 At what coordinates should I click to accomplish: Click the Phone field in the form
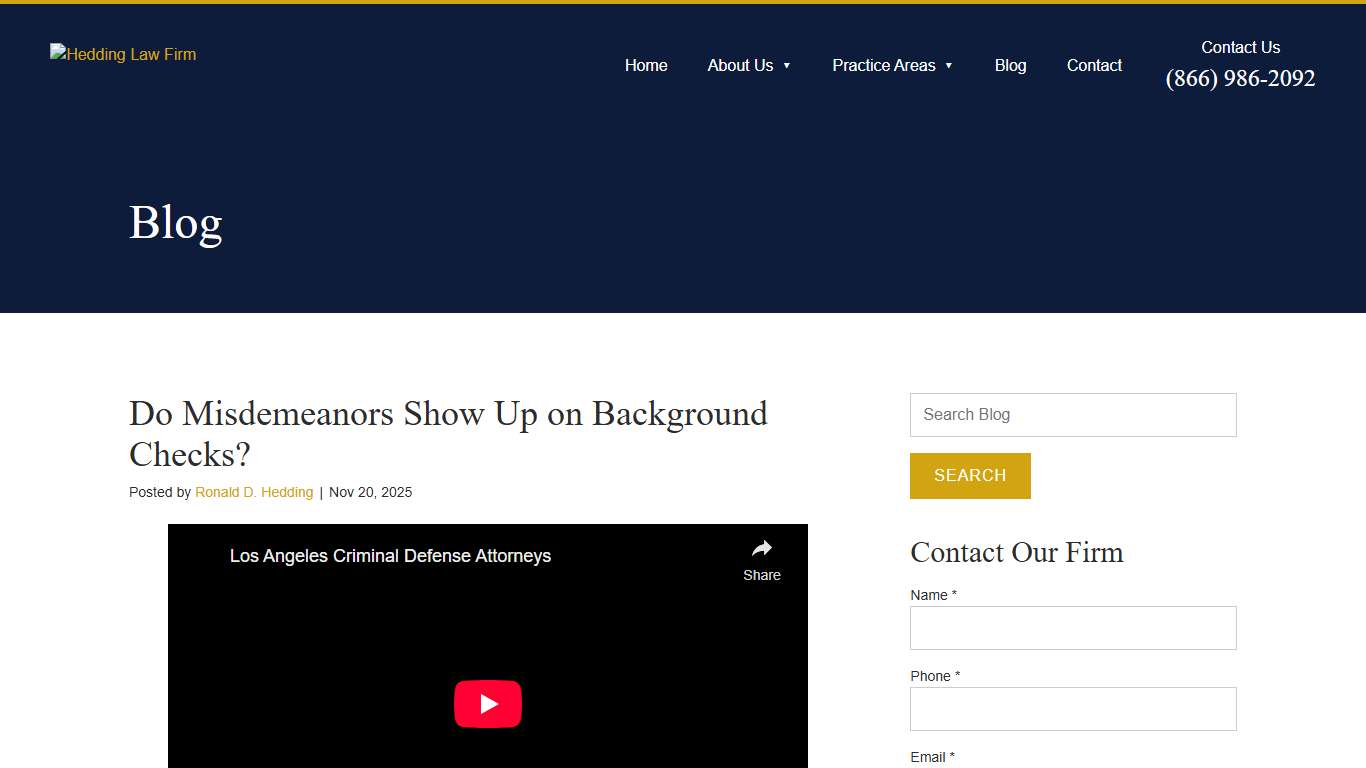tap(1072, 708)
